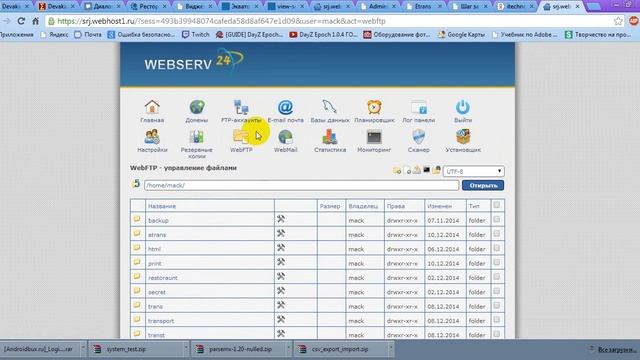Expand menu arrow for csv_export_import.zip download

point(391,349)
